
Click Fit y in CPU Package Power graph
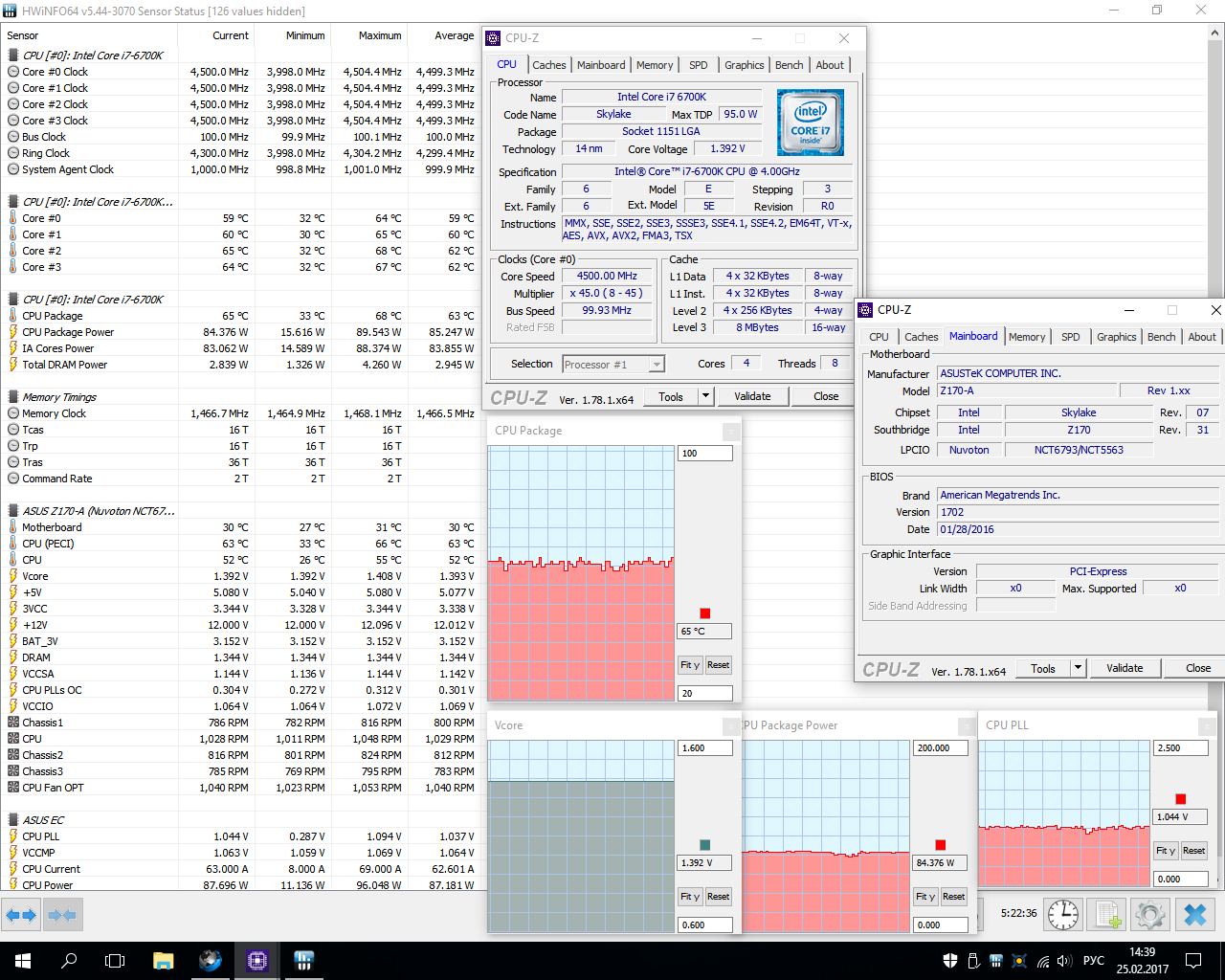coord(925,897)
